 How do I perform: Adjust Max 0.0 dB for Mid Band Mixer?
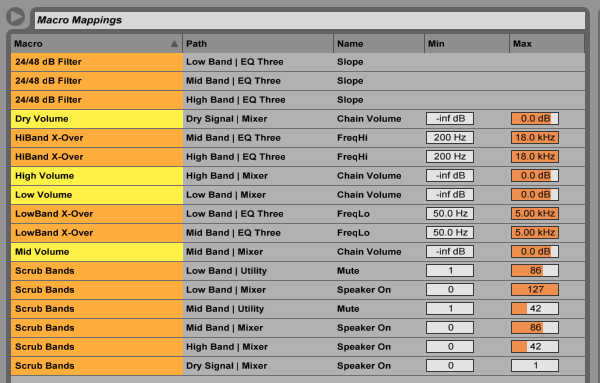click(x=535, y=252)
